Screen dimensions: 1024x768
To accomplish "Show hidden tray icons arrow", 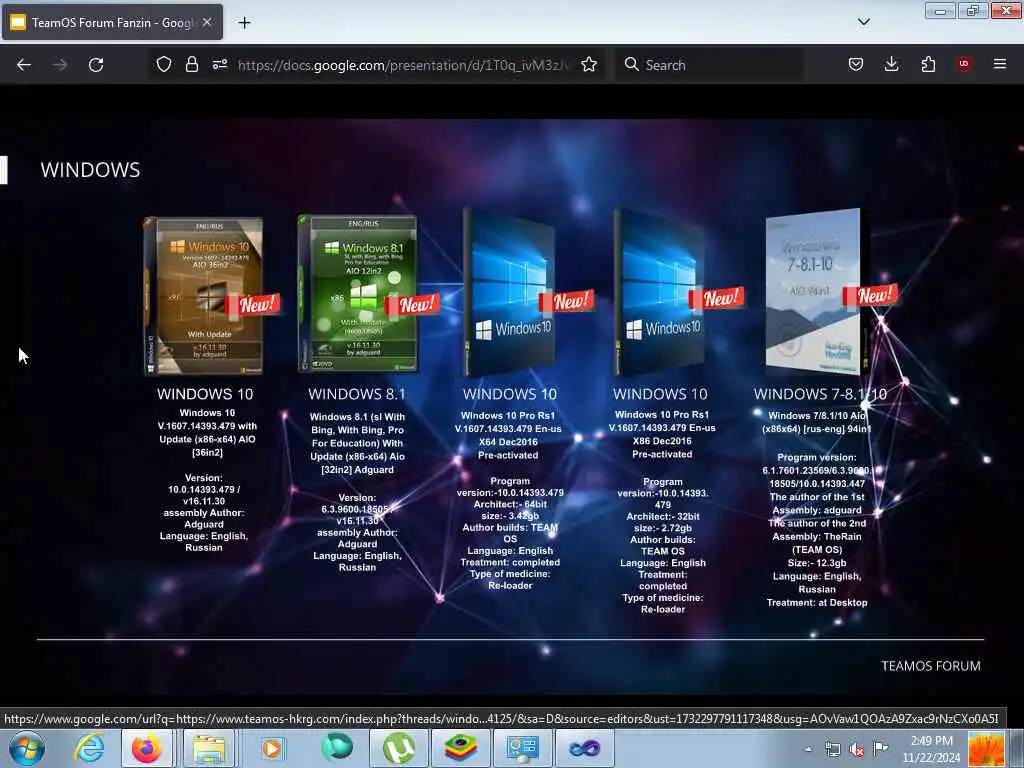I will click(808, 749).
